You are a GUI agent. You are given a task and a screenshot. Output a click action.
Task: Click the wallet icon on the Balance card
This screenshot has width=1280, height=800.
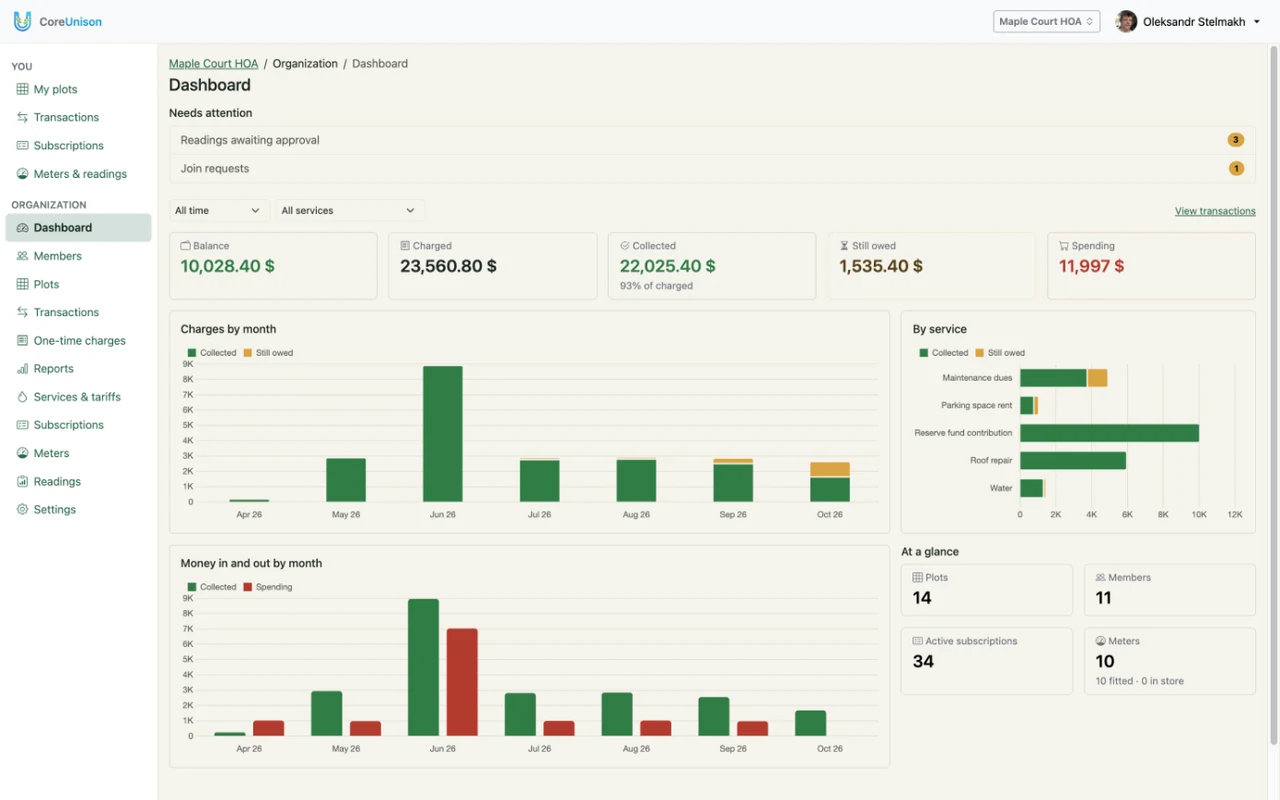(x=185, y=246)
